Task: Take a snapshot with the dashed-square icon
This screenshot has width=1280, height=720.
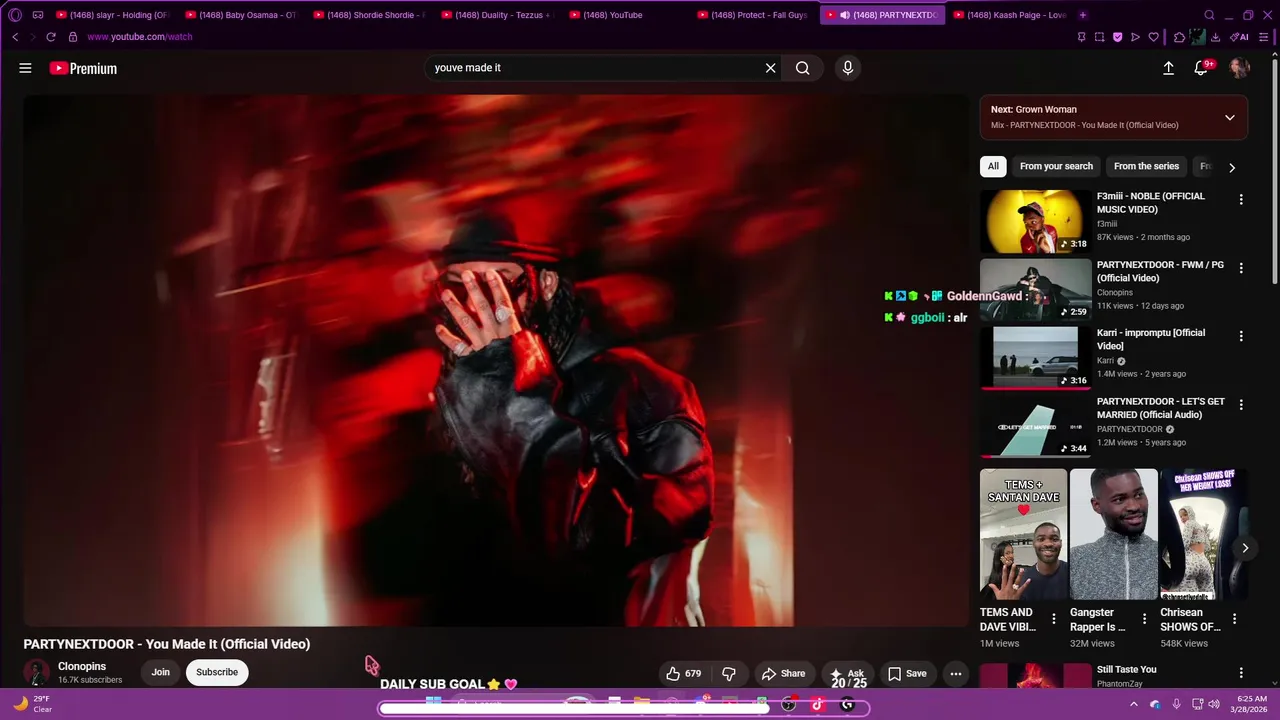Action: [x=1099, y=37]
